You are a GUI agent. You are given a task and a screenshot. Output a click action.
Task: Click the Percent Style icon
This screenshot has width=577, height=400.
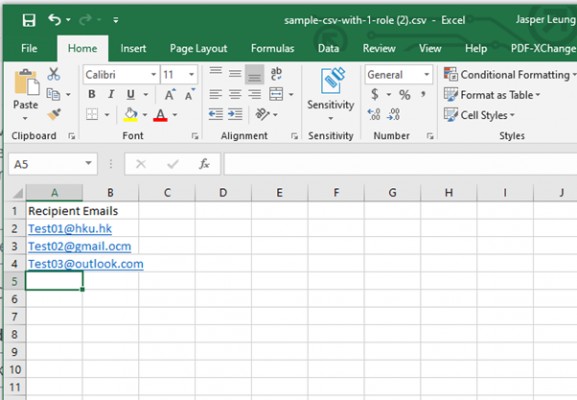[404, 95]
